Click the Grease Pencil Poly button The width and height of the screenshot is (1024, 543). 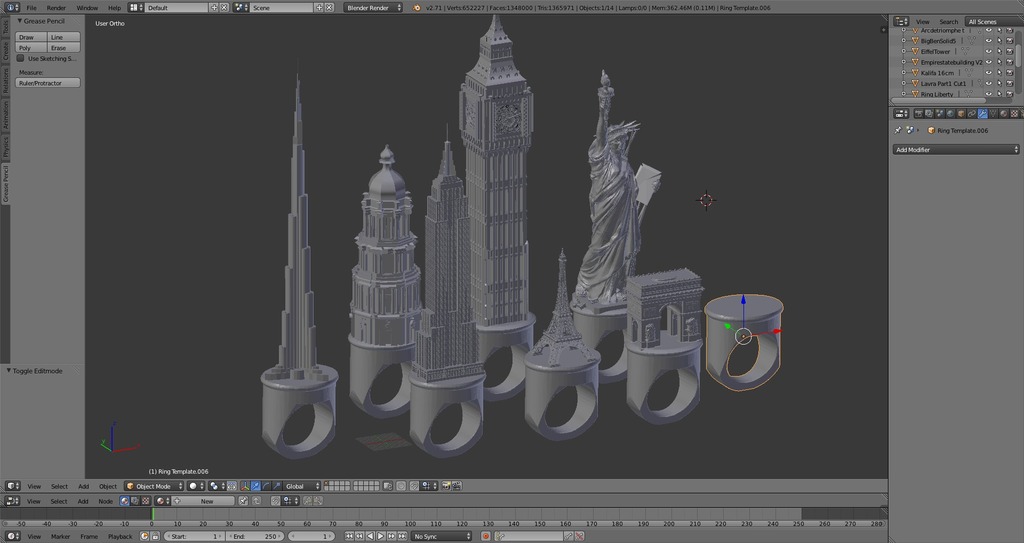pos(31,48)
